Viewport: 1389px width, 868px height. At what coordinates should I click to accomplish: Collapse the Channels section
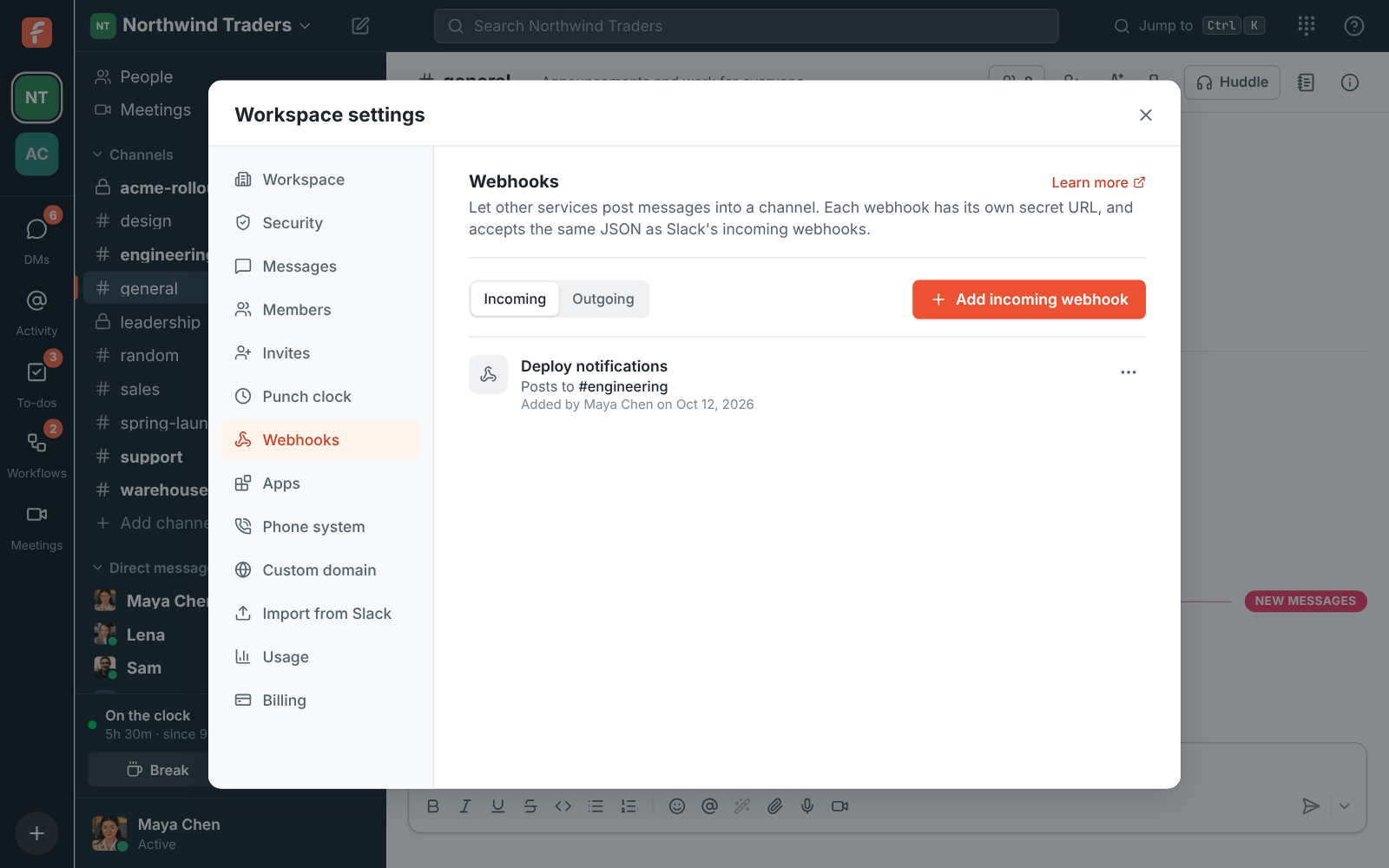point(132,155)
